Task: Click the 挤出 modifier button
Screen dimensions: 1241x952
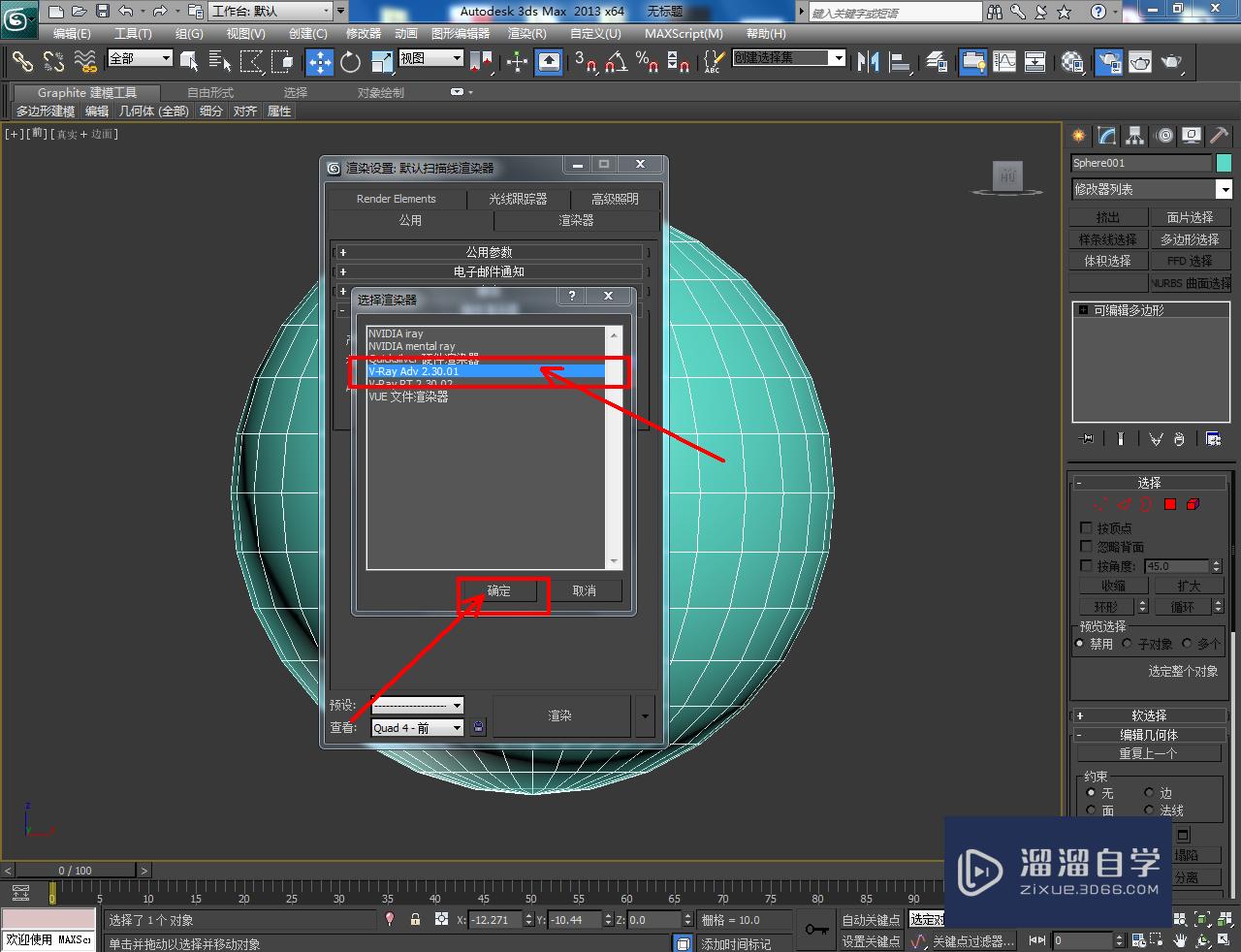Action: coord(1107,217)
